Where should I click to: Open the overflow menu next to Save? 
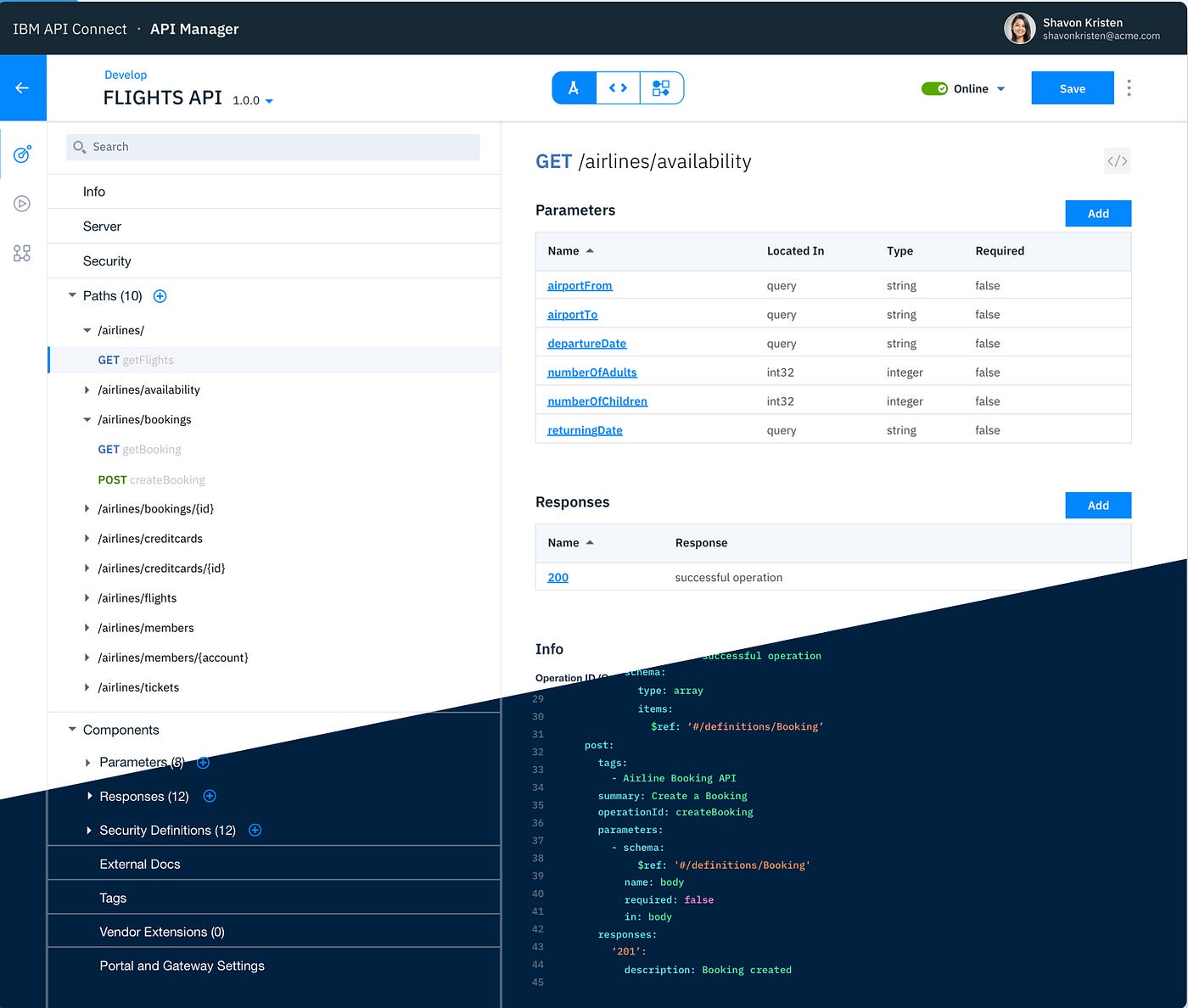[x=1129, y=87]
